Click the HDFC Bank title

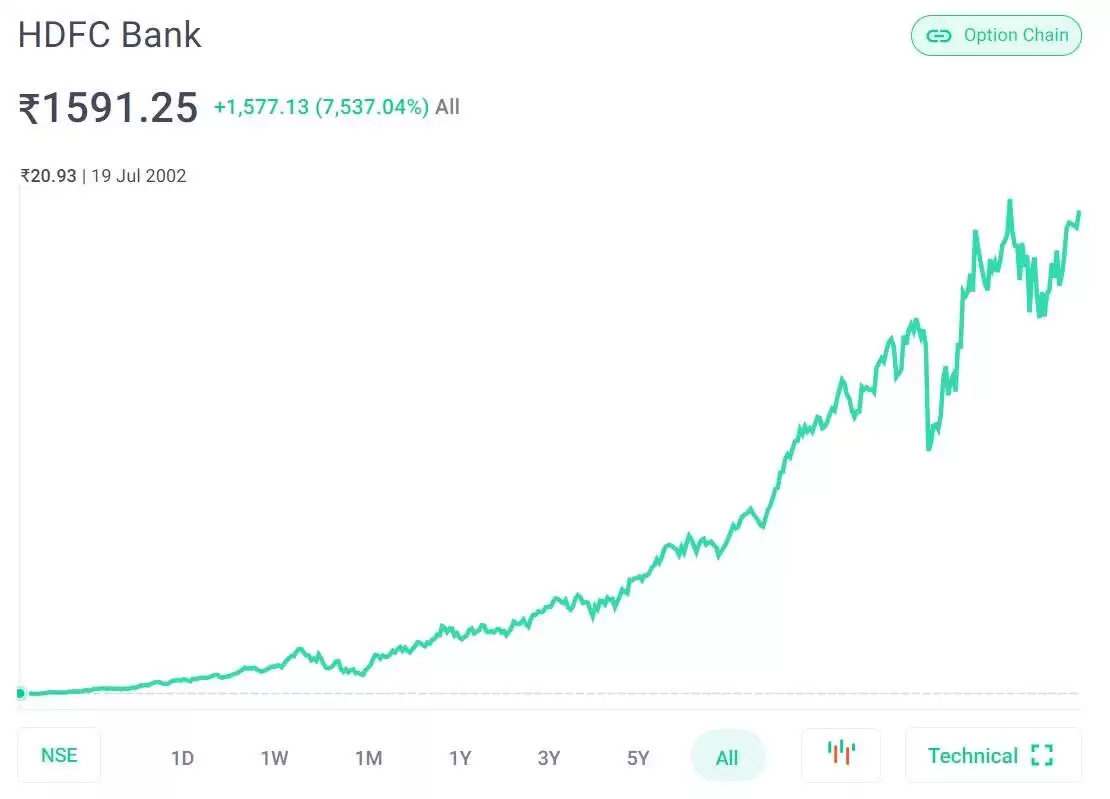pyautogui.click(x=109, y=35)
